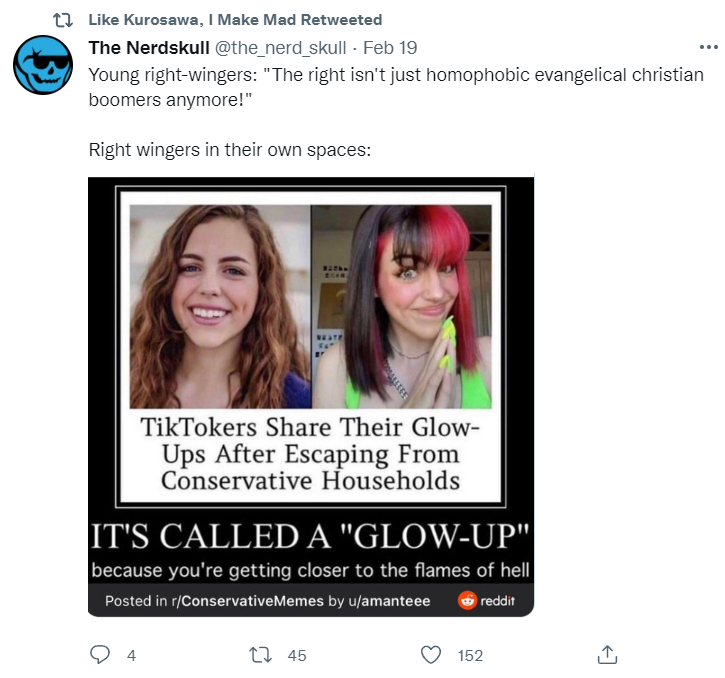
Task: Open 'Like Kurosawa, I Make Mad Retweeted' profile
Action: [235, 20]
